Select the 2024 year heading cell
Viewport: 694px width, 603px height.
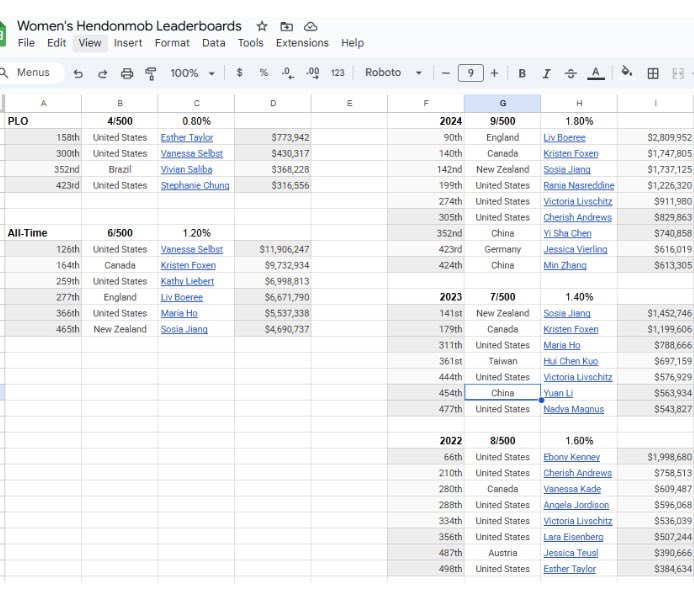[x=426, y=121]
